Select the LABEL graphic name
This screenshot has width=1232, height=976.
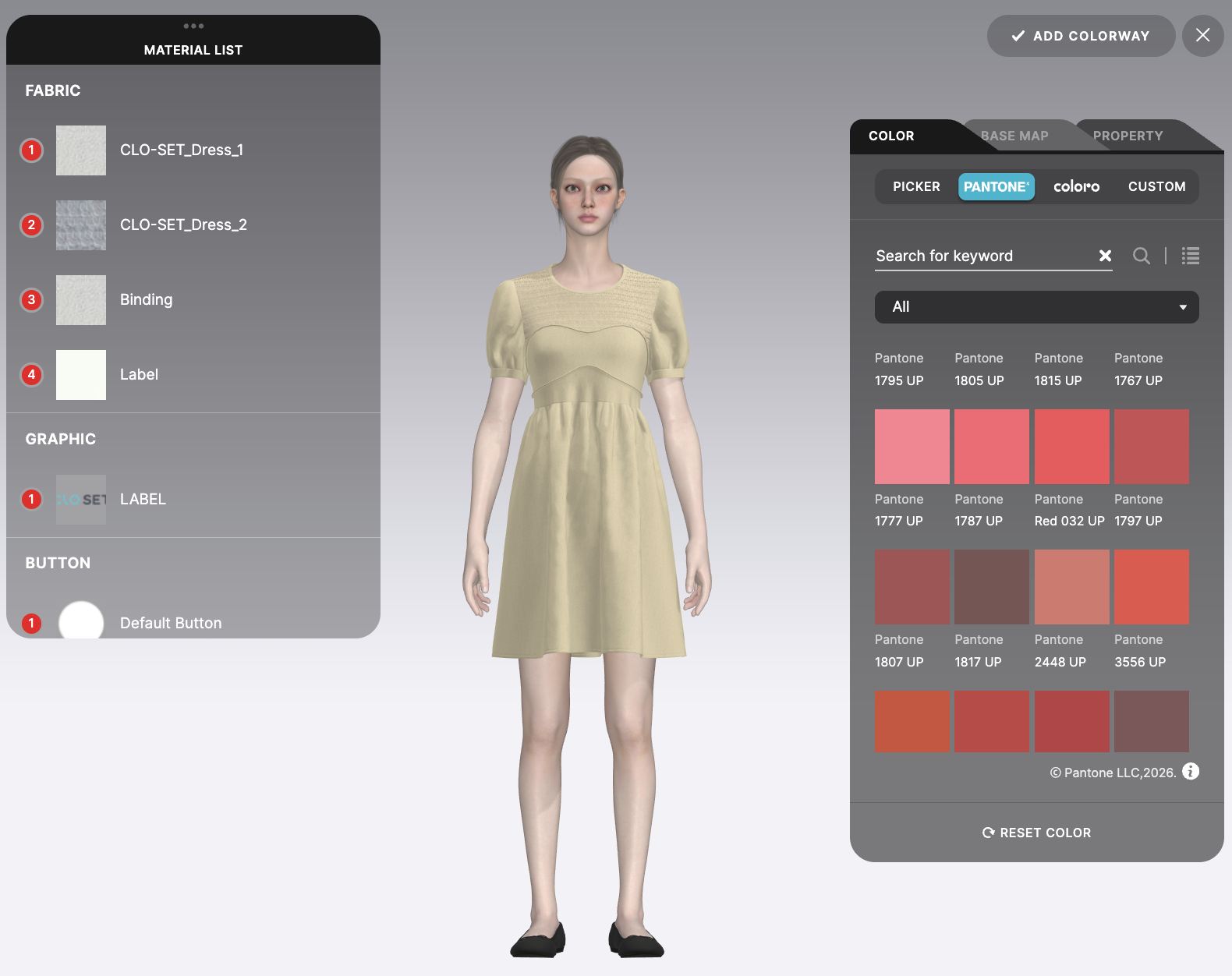click(x=143, y=499)
